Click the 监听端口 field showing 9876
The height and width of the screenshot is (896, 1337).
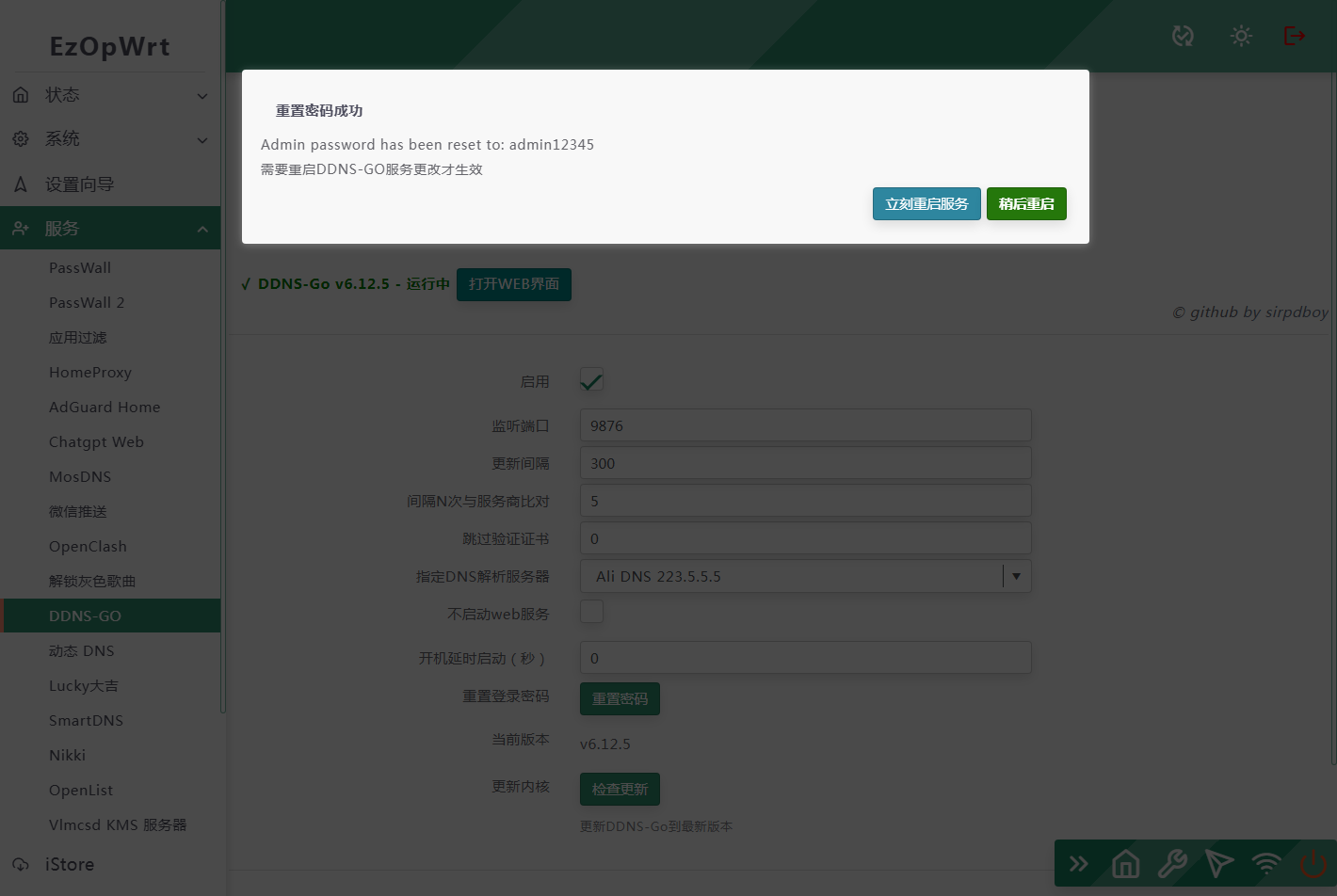tap(806, 425)
